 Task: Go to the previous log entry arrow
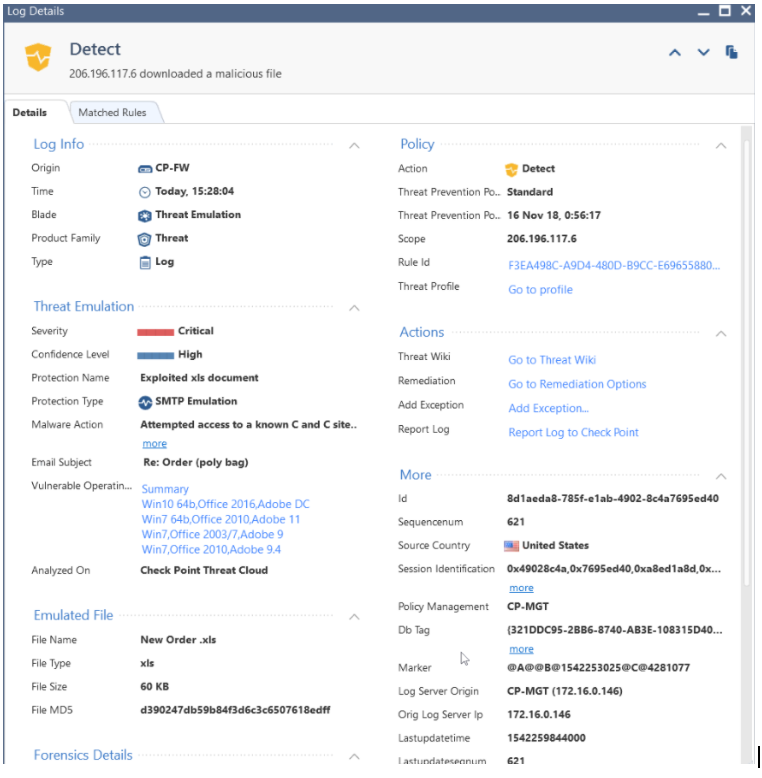675,52
